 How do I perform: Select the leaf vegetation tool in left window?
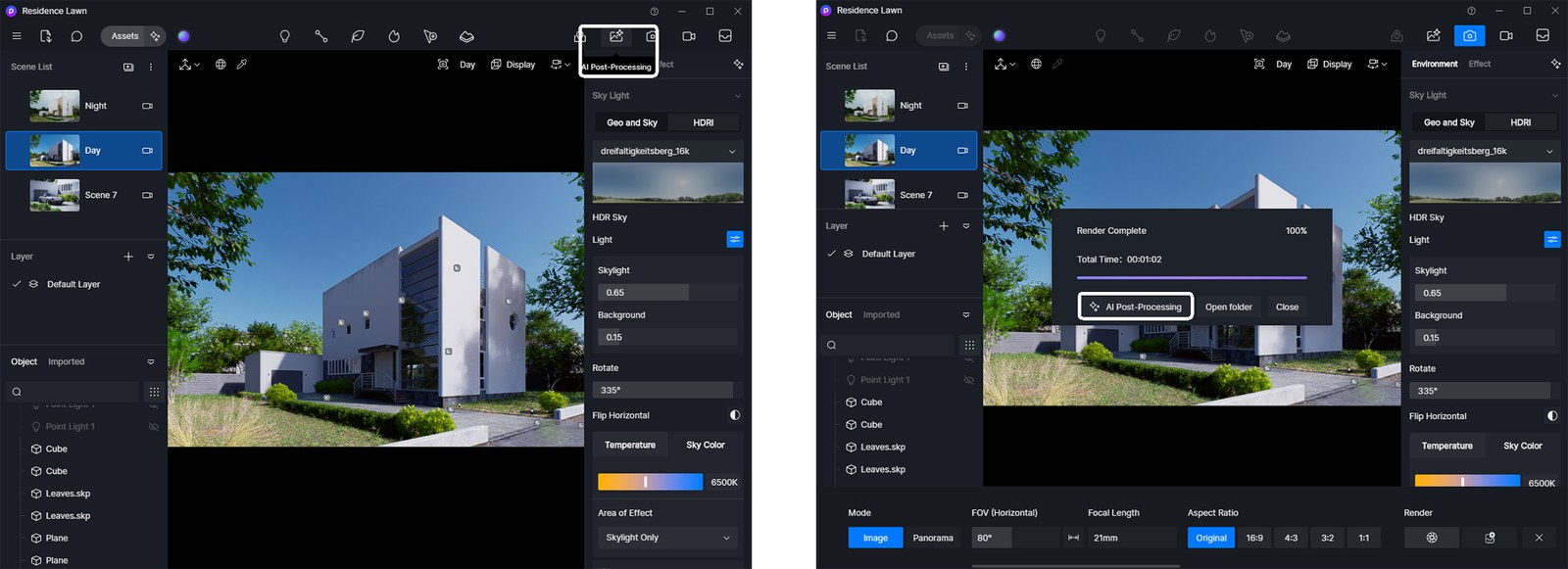[358, 36]
